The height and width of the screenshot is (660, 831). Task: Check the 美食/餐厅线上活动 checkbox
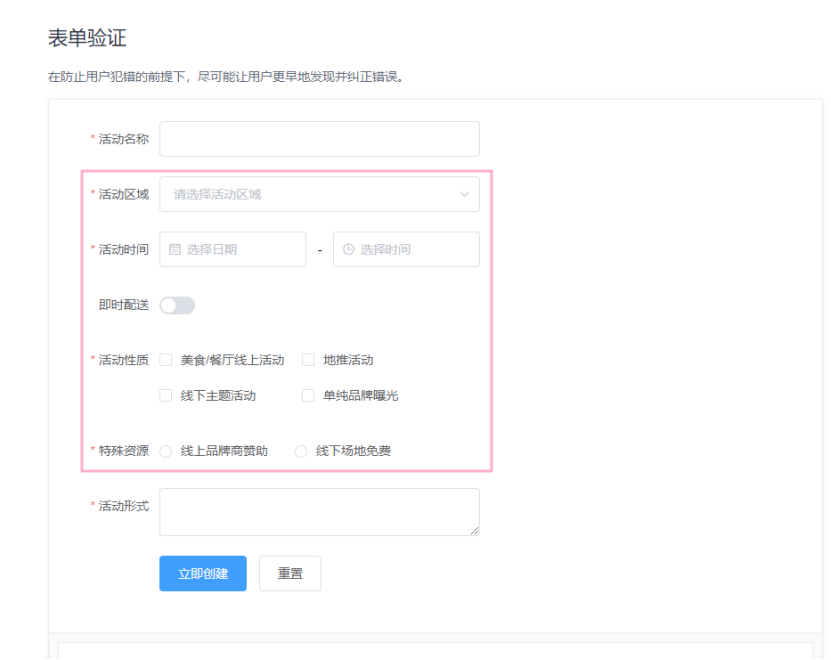click(x=167, y=360)
